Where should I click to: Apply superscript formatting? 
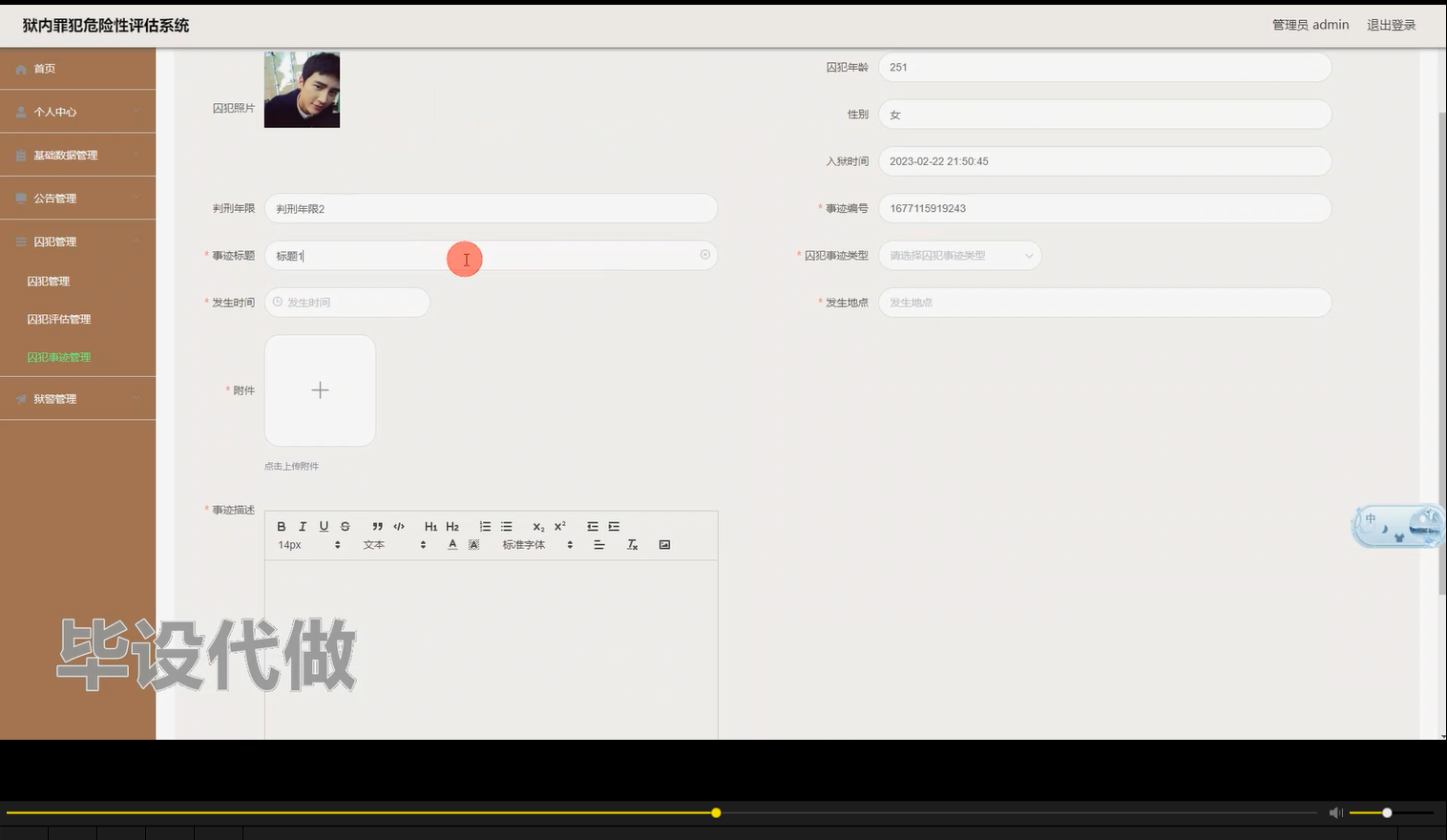pyautogui.click(x=560, y=526)
